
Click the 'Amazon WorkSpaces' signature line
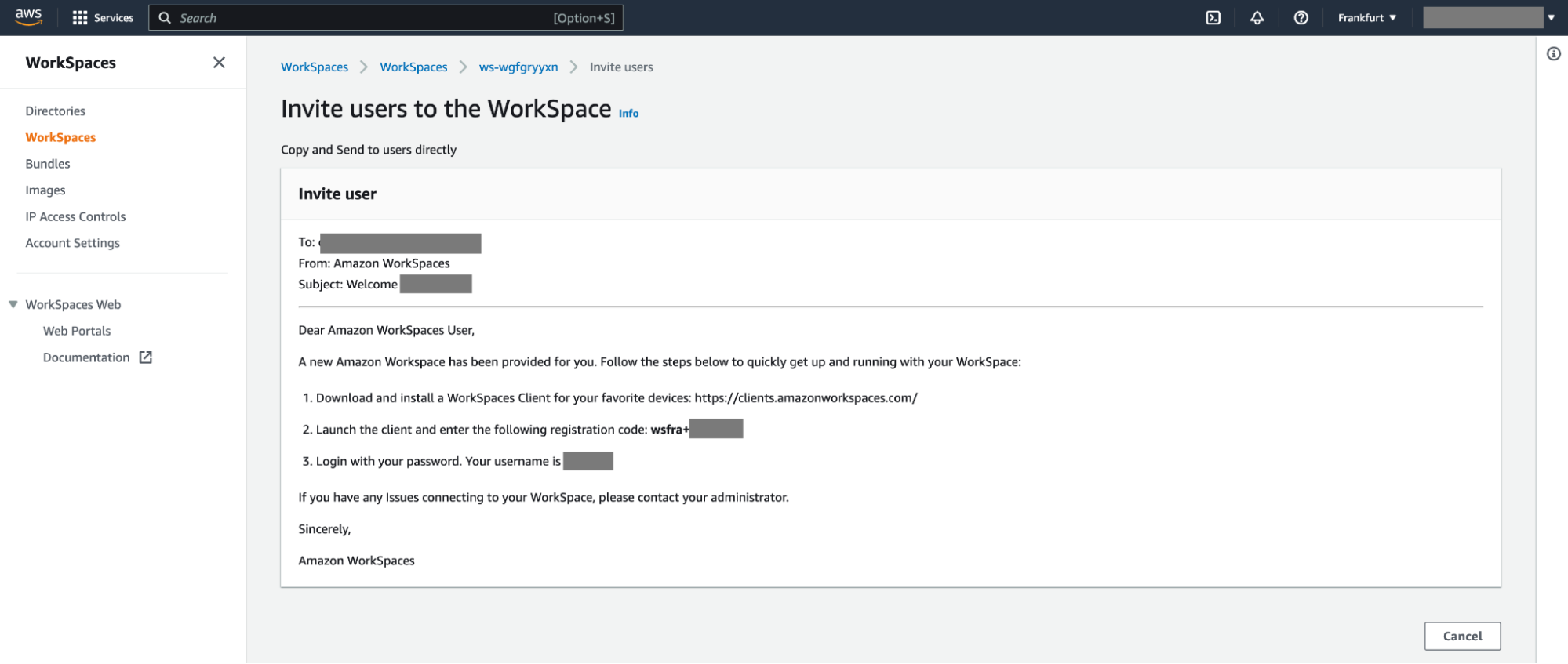pos(356,561)
